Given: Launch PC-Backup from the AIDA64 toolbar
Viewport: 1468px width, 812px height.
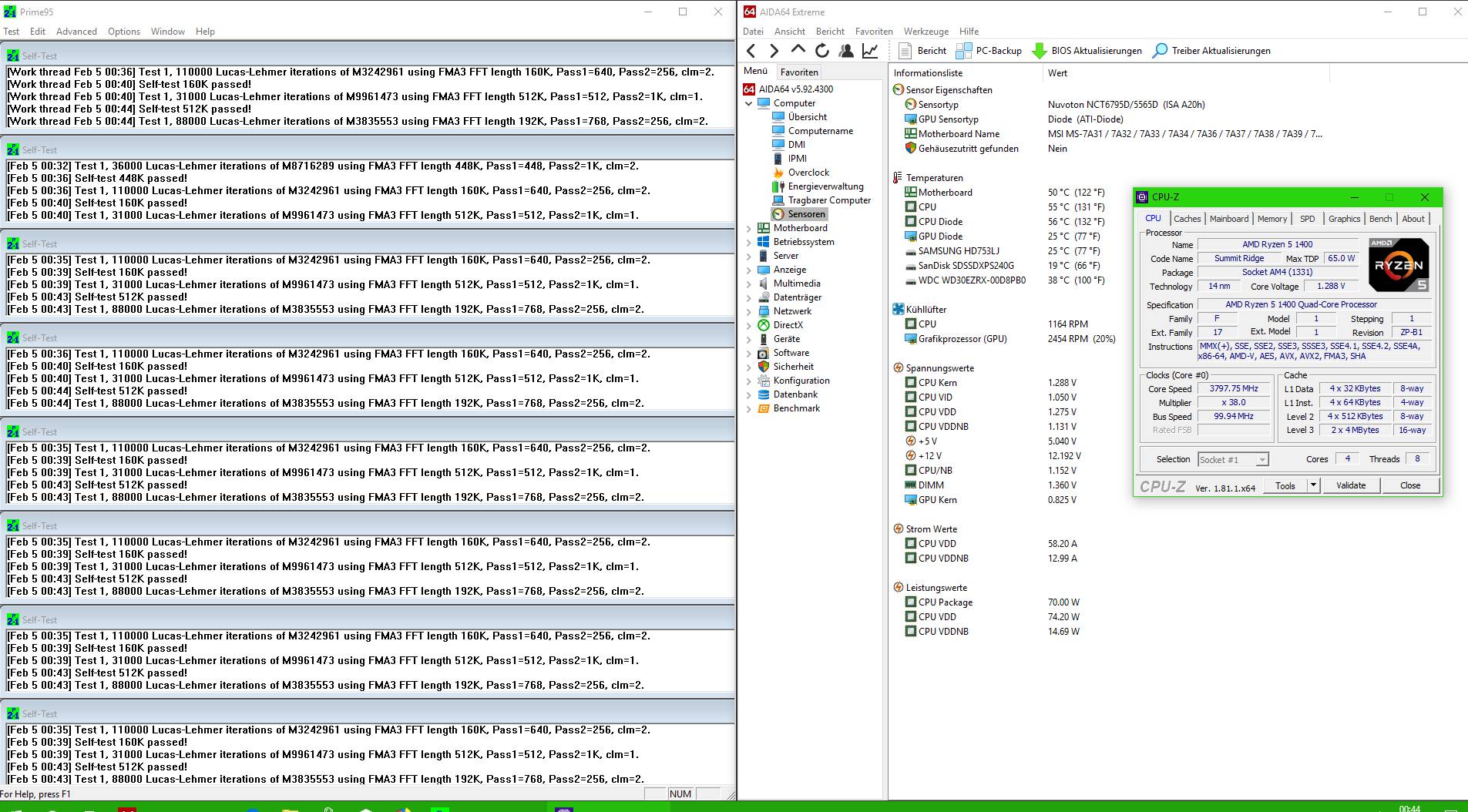Looking at the screenshot, I should (x=989, y=51).
